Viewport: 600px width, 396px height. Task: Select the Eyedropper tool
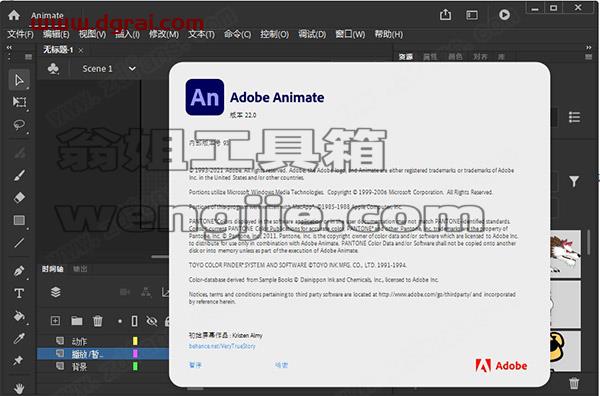pyautogui.click(x=19, y=338)
